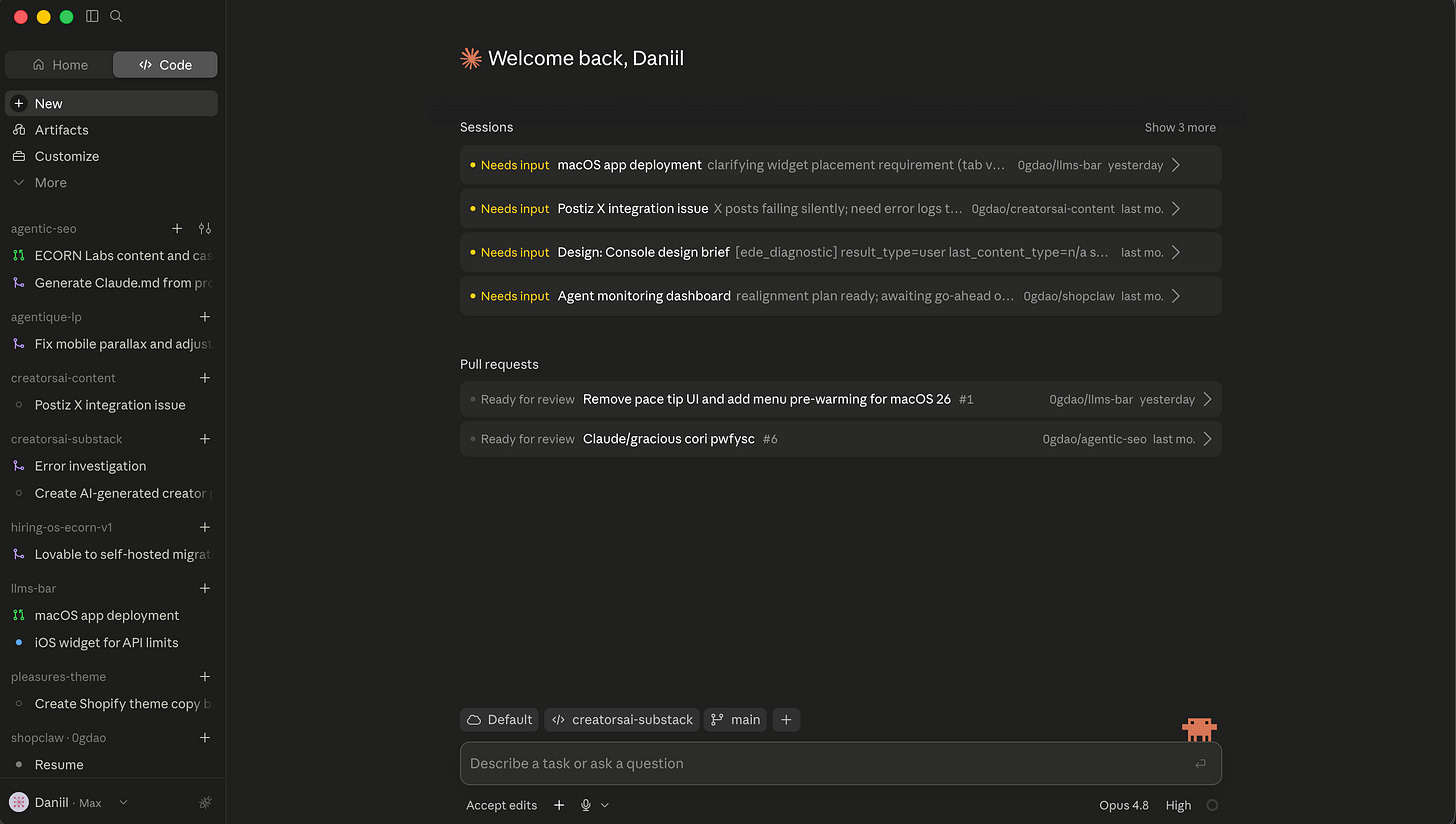Open Postiz X integration issue session row

(x=841, y=209)
